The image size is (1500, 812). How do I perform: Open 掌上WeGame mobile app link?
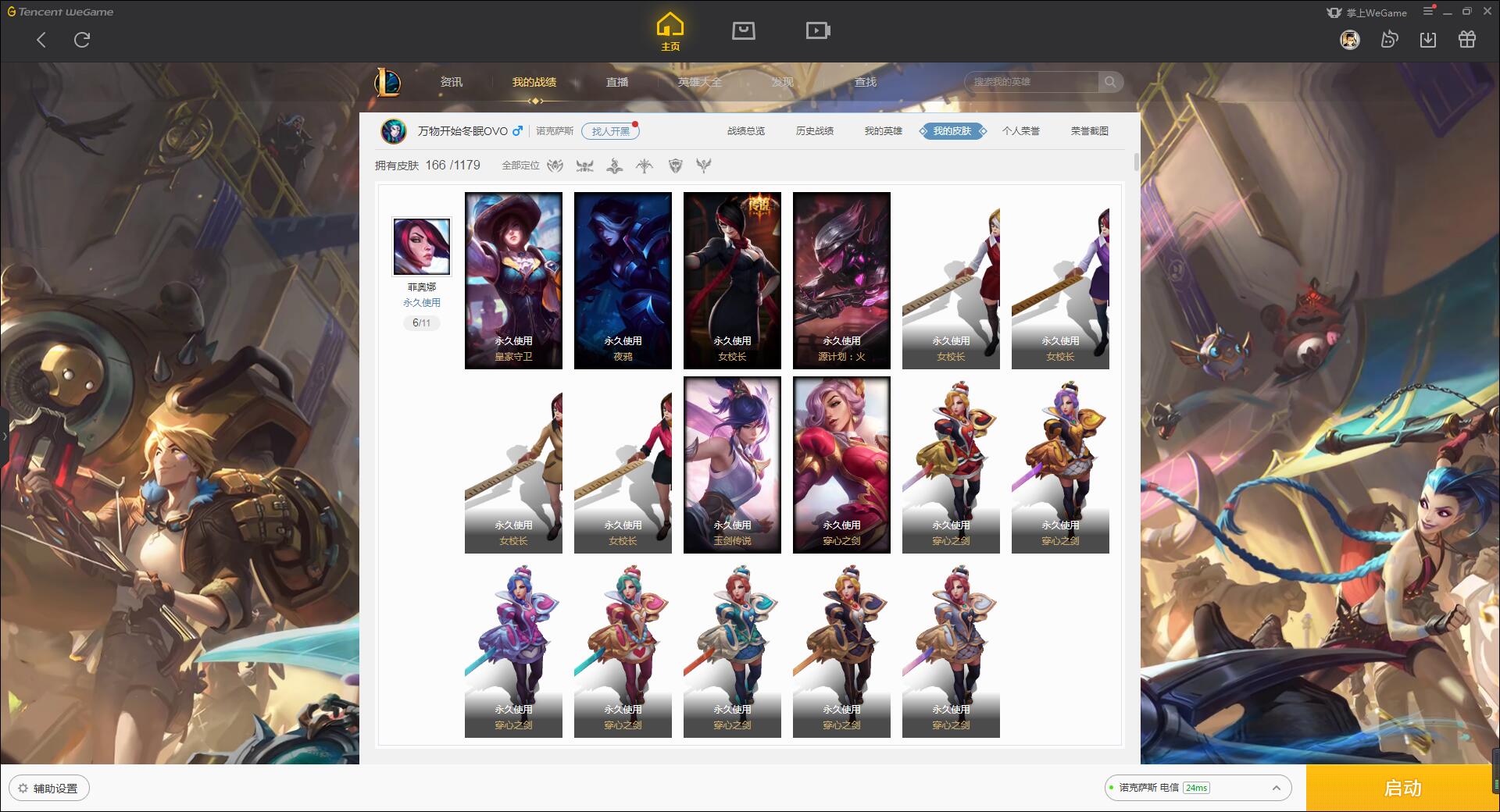tap(1366, 12)
